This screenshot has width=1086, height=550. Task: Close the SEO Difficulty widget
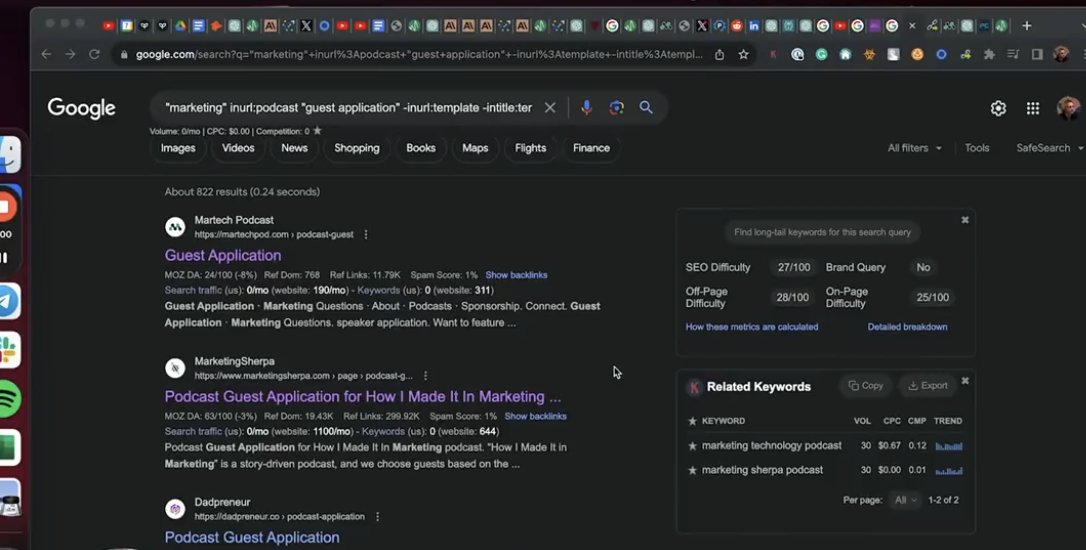[x=965, y=220]
